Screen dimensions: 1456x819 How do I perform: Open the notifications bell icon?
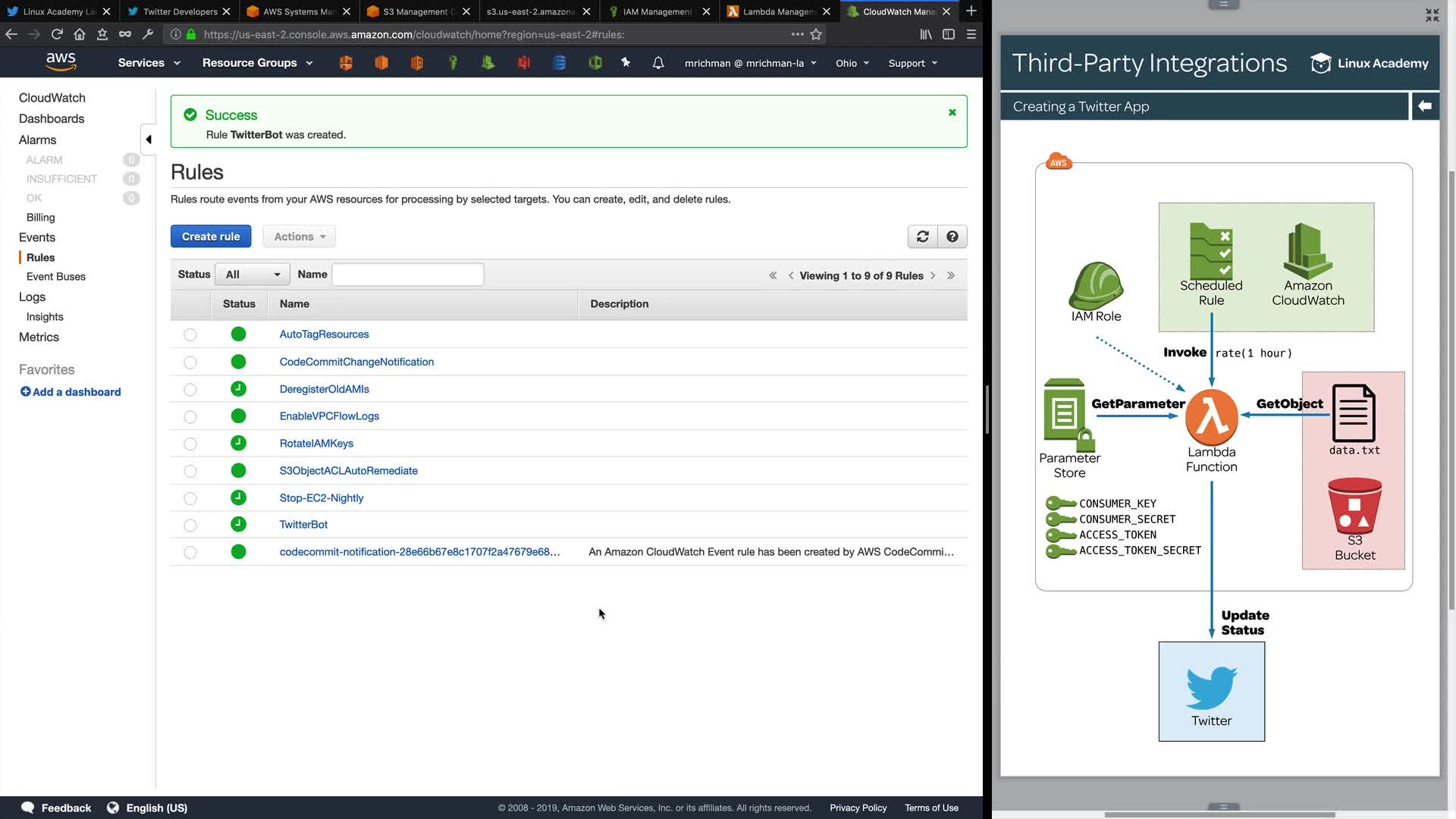657,63
